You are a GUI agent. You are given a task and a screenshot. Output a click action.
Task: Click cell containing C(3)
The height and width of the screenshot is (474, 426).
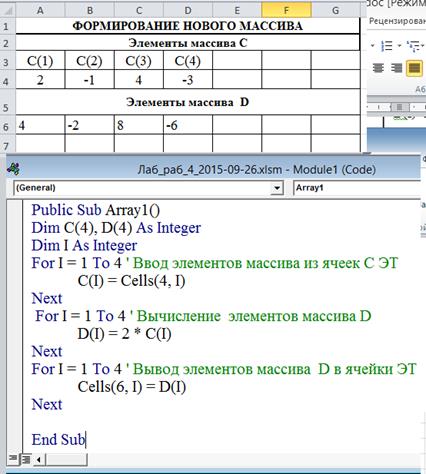pos(139,61)
